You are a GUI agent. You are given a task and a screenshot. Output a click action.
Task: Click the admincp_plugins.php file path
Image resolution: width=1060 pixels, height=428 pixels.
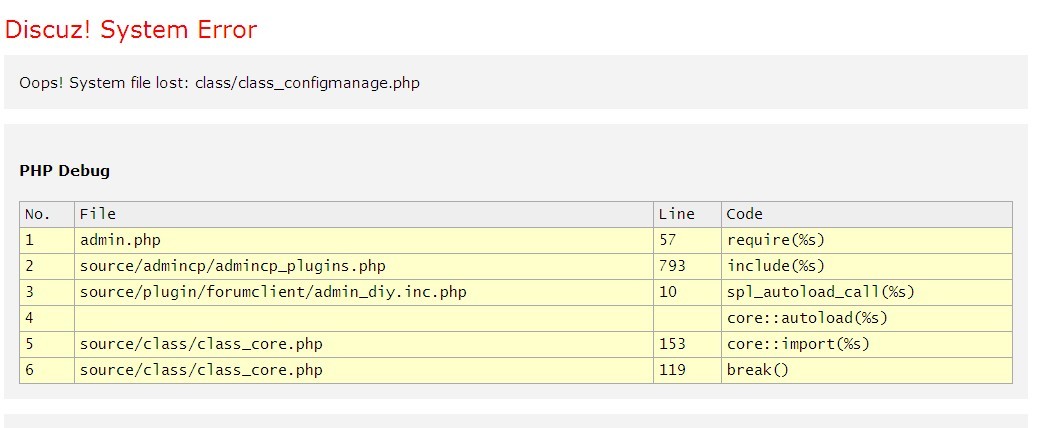232,266
